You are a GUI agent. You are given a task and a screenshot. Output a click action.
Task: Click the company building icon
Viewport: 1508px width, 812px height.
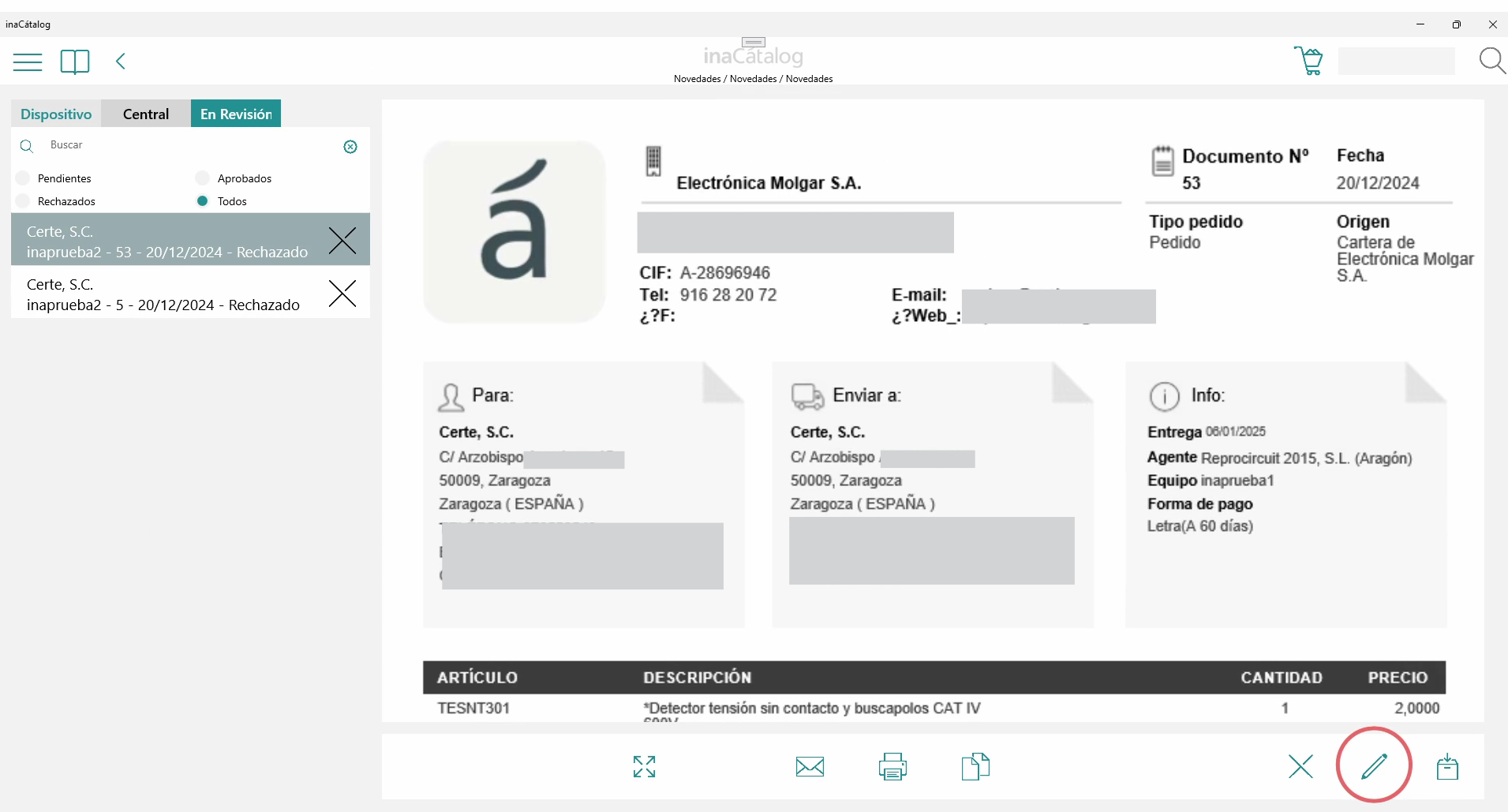[653, 161]
